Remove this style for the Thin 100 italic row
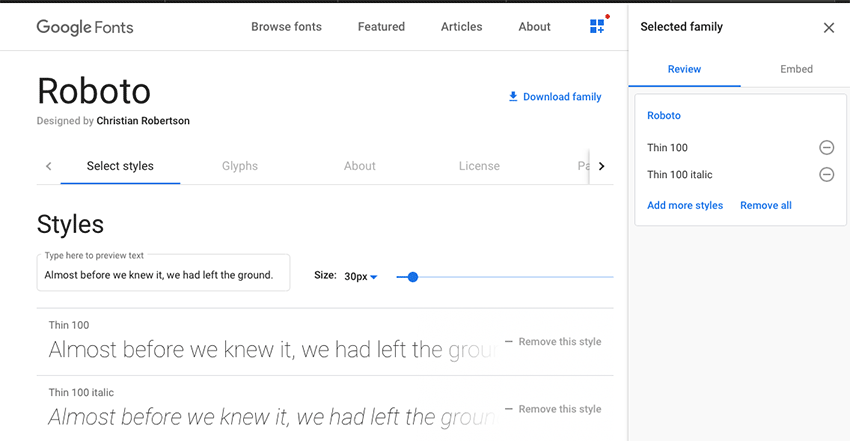Viewport: 850px width, 441px height. tap(553, 409)
